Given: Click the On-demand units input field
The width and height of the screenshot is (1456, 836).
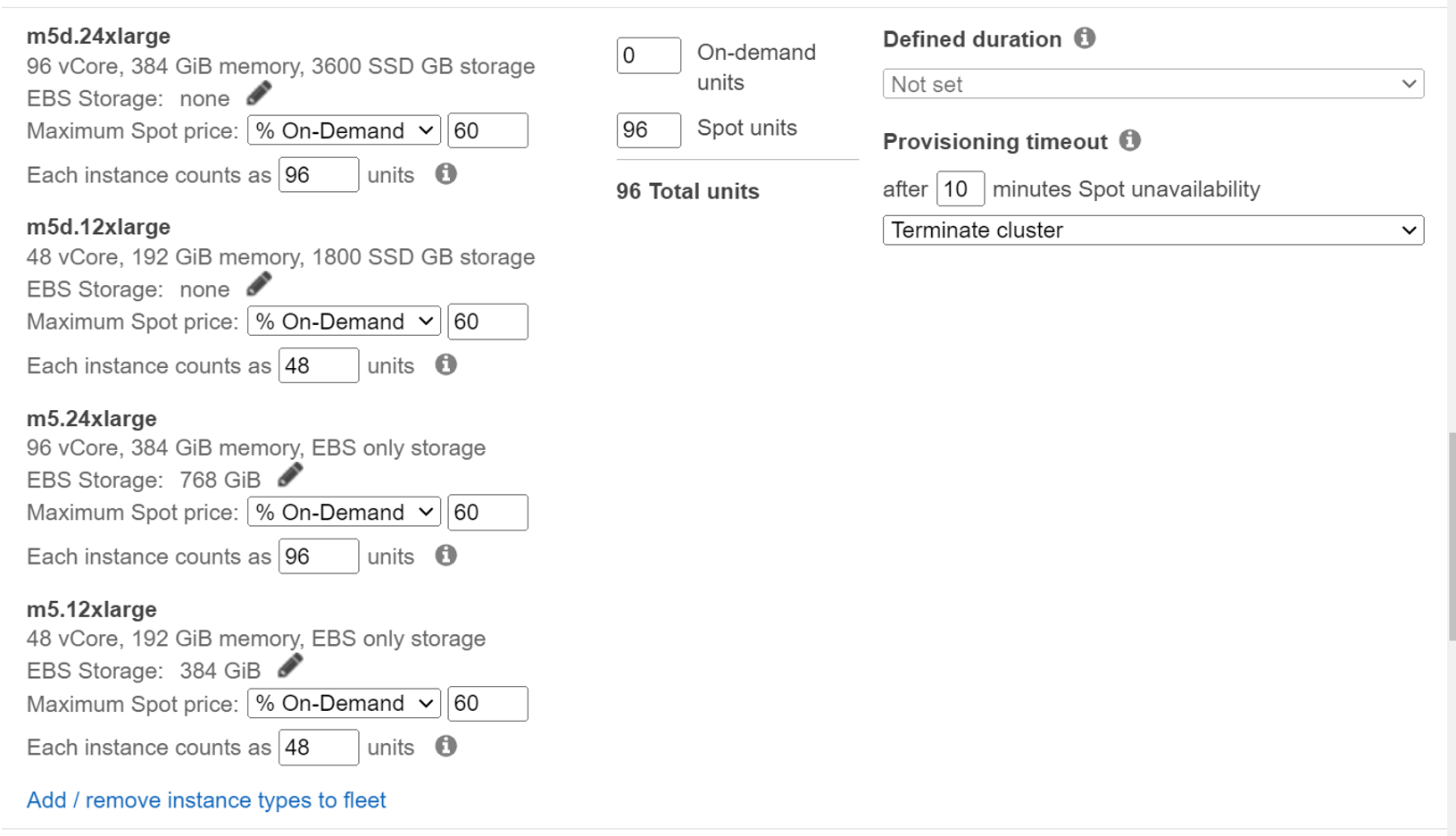Looking at the screenshot, I should (648, 56).
